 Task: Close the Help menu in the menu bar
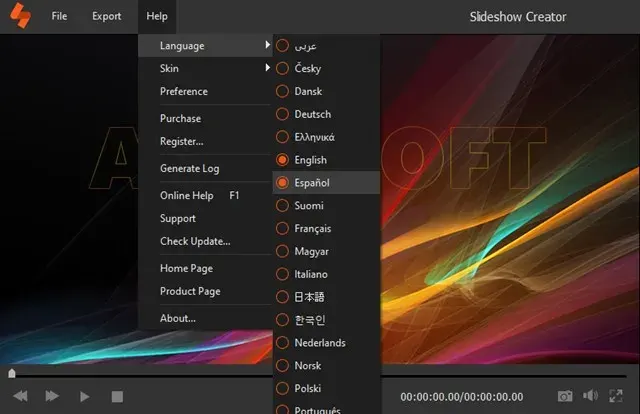click(157, 16)
